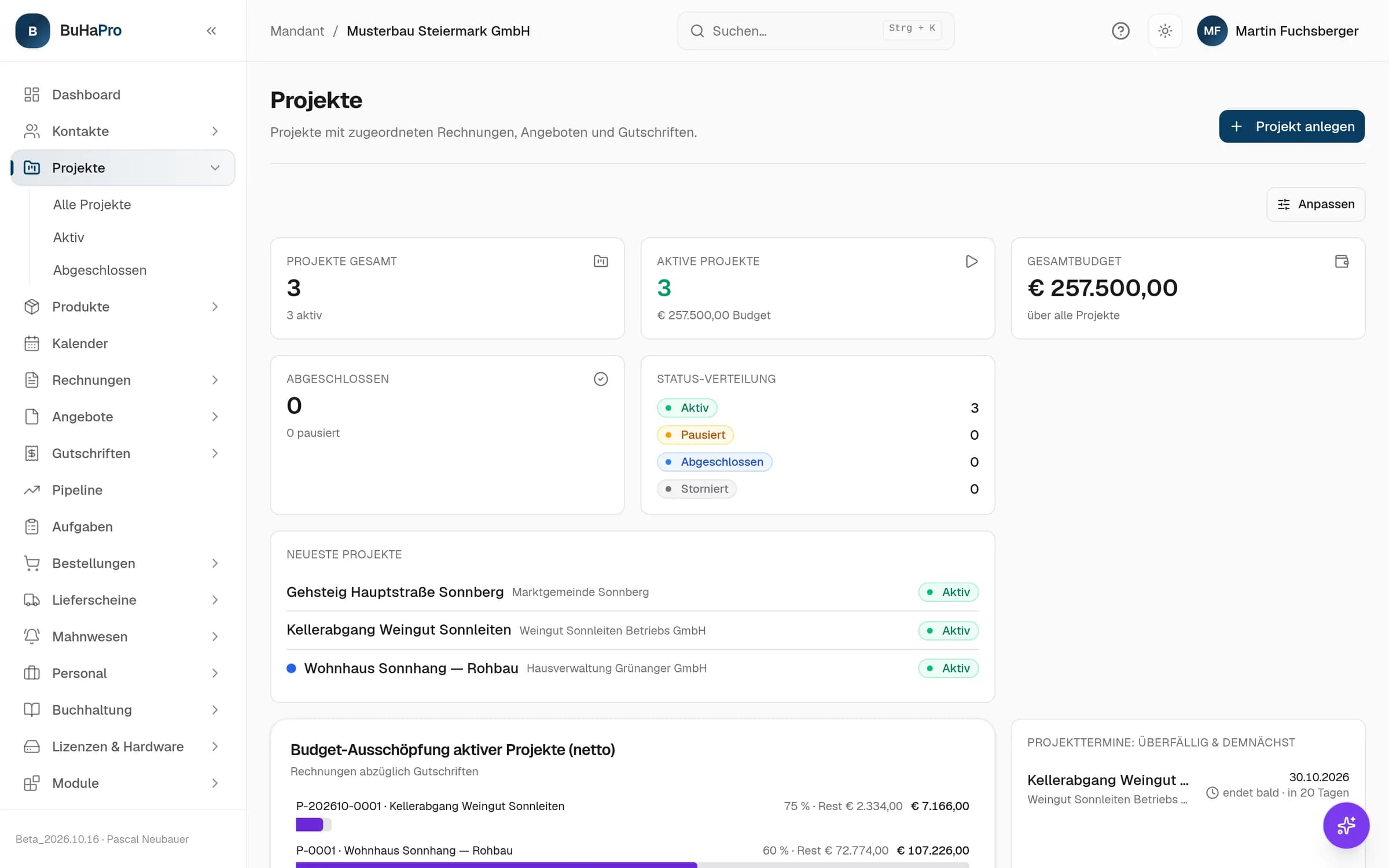This screenshot has width=1389, height=868.
Task: Open the purple AI assistant sparkle button
Action: pyautogui.click(x=1346, y=825)
